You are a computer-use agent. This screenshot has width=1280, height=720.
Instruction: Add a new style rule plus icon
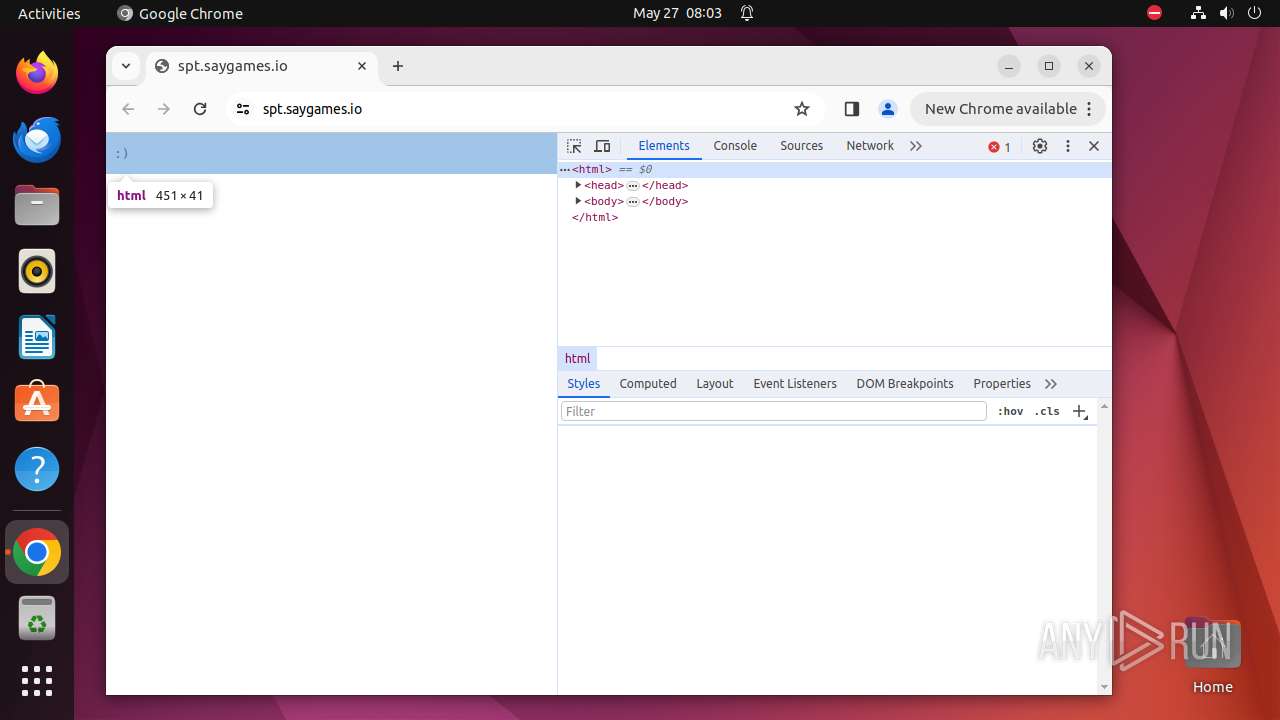coord(1080,411)
